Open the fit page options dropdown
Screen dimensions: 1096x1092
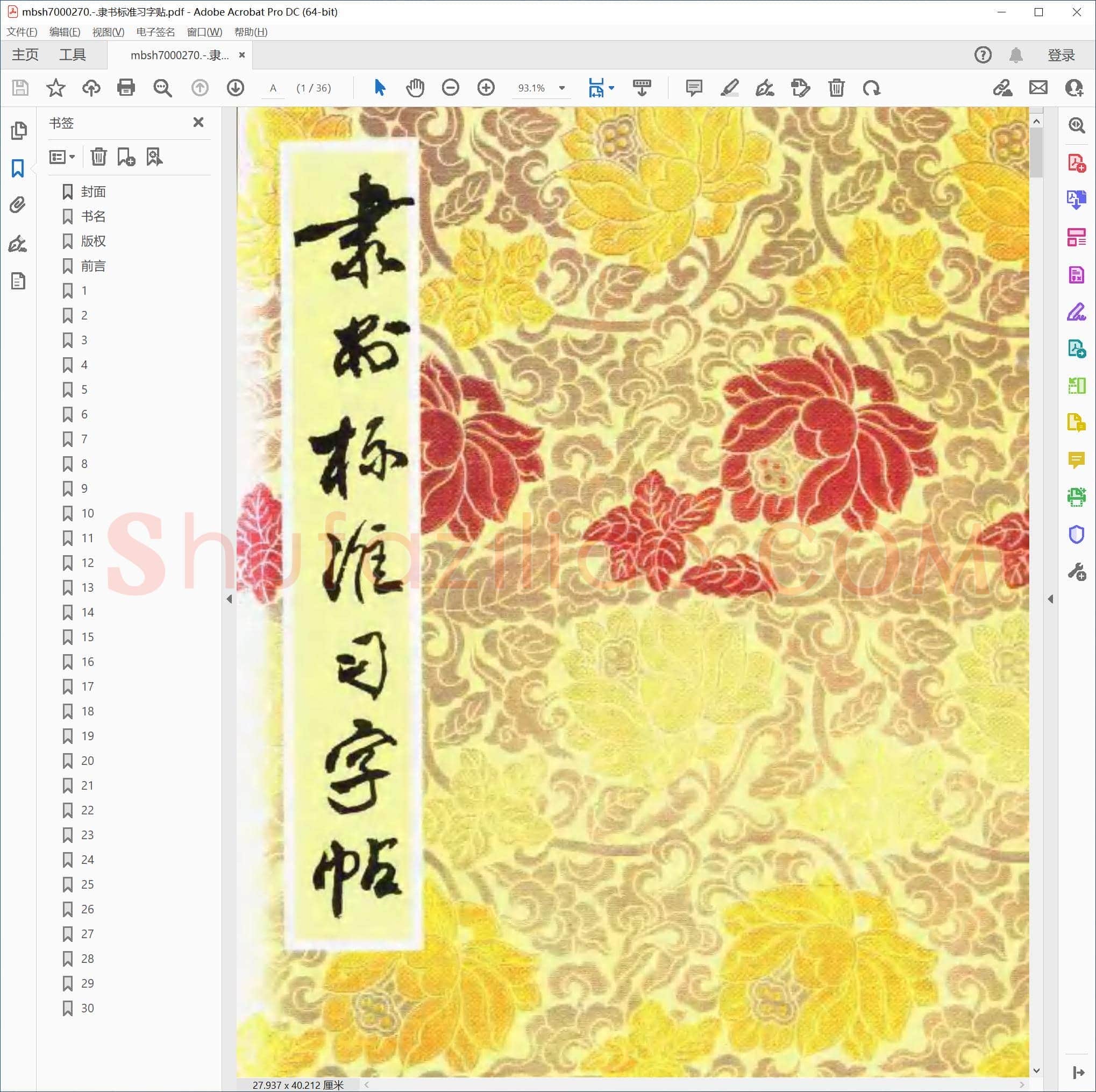611,88
